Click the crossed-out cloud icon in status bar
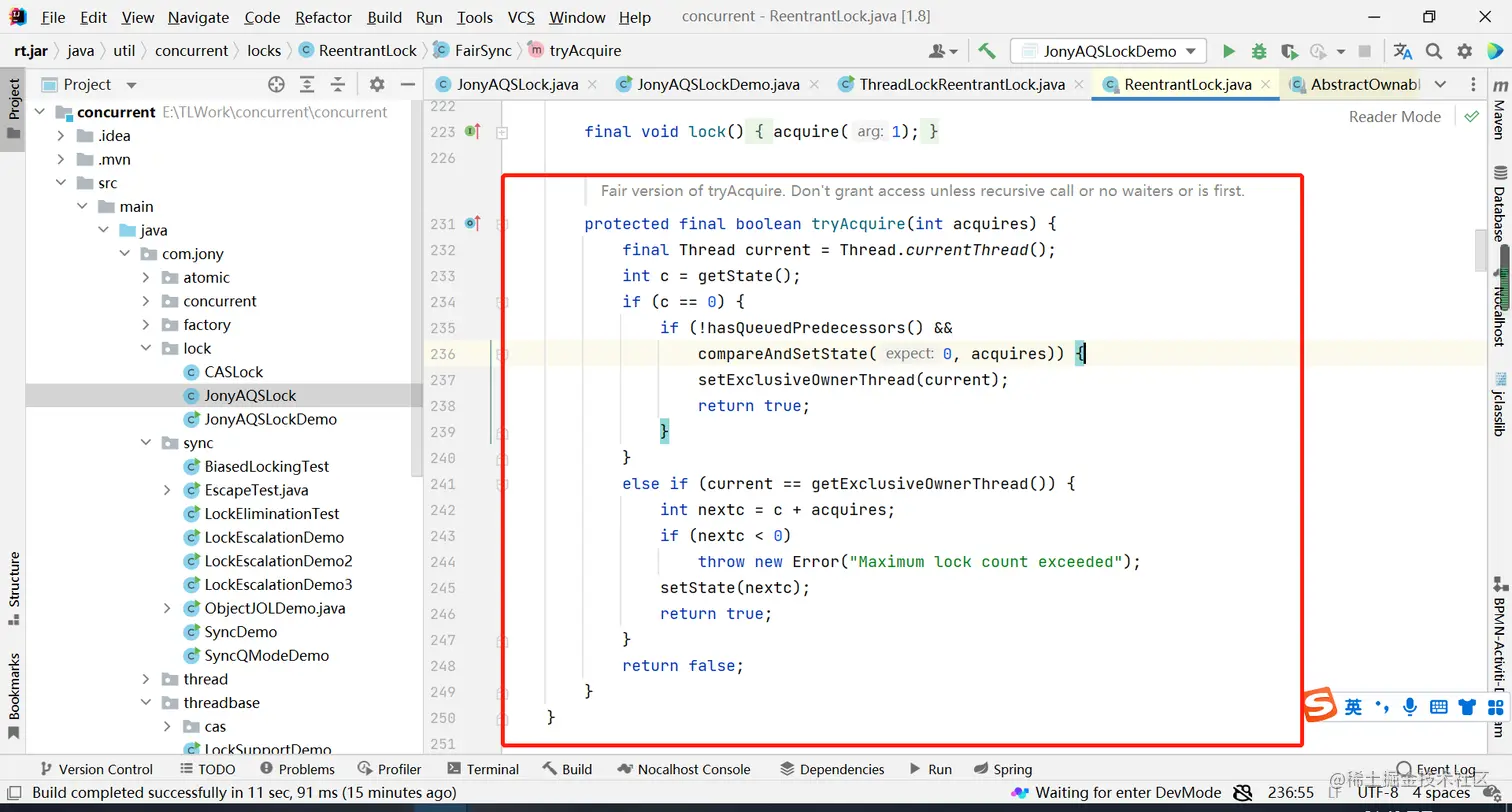The height and width of the screenshot is (812, 1512). pos(1242,793)
